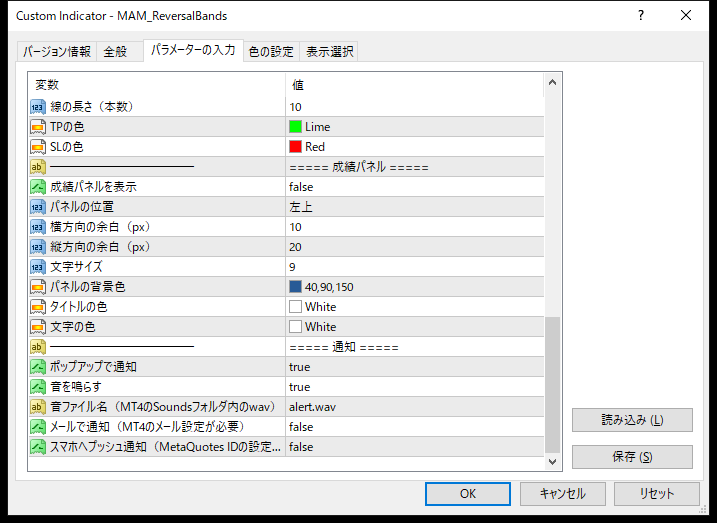Open the 表示選択 tab
Image resolution: width=717 pixels, height=523 pixels.
(x=329, y=52)
